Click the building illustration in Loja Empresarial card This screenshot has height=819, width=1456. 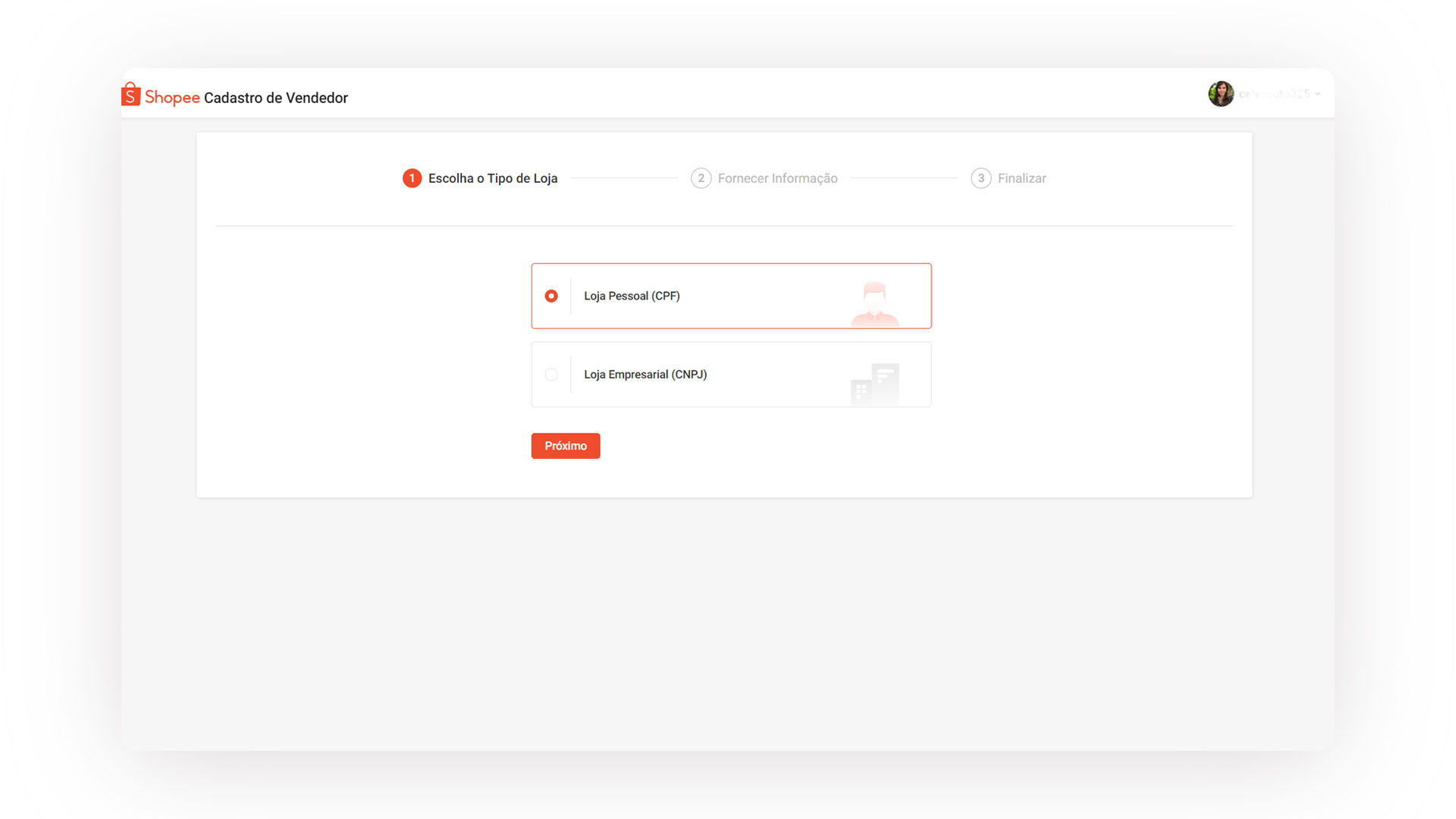[875, 384]
